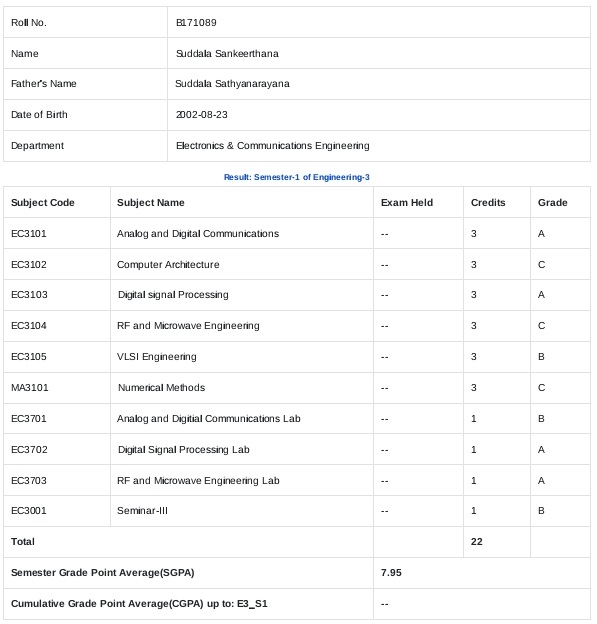Click the Exam Held column header
Image resolution: width=597 pixels, height=624 pixels.
(407, 203)
